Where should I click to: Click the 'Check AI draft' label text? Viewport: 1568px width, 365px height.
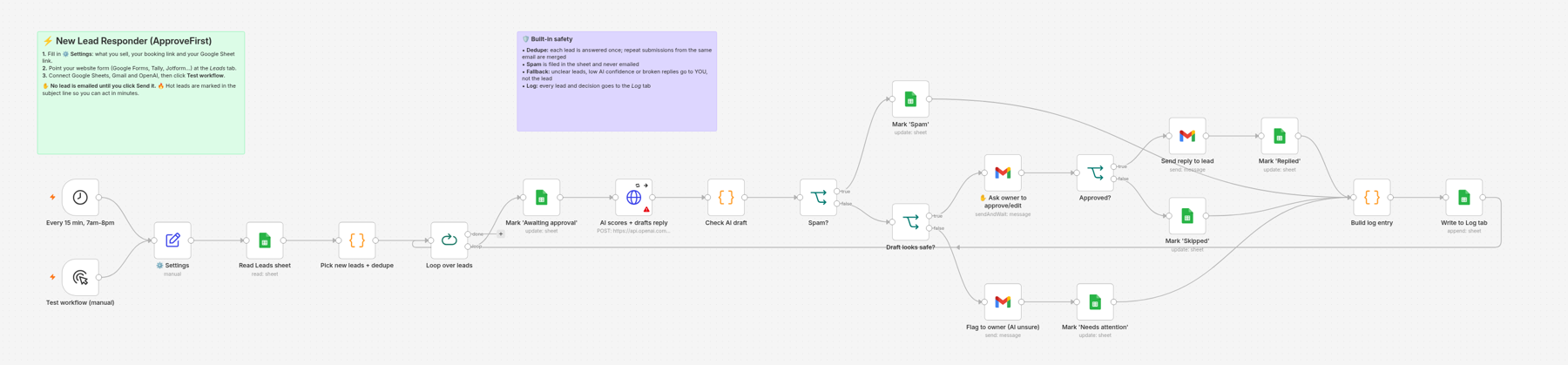[726, 222]
